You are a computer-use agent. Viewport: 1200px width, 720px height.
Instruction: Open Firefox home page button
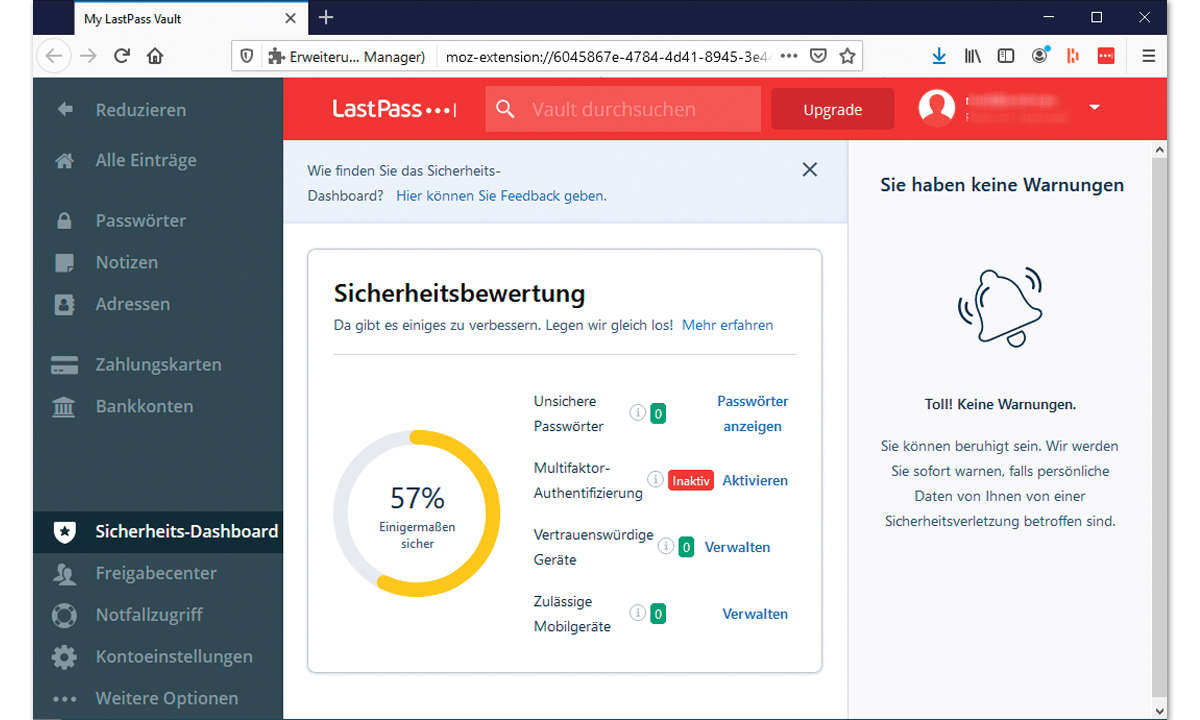coord(155,56)
